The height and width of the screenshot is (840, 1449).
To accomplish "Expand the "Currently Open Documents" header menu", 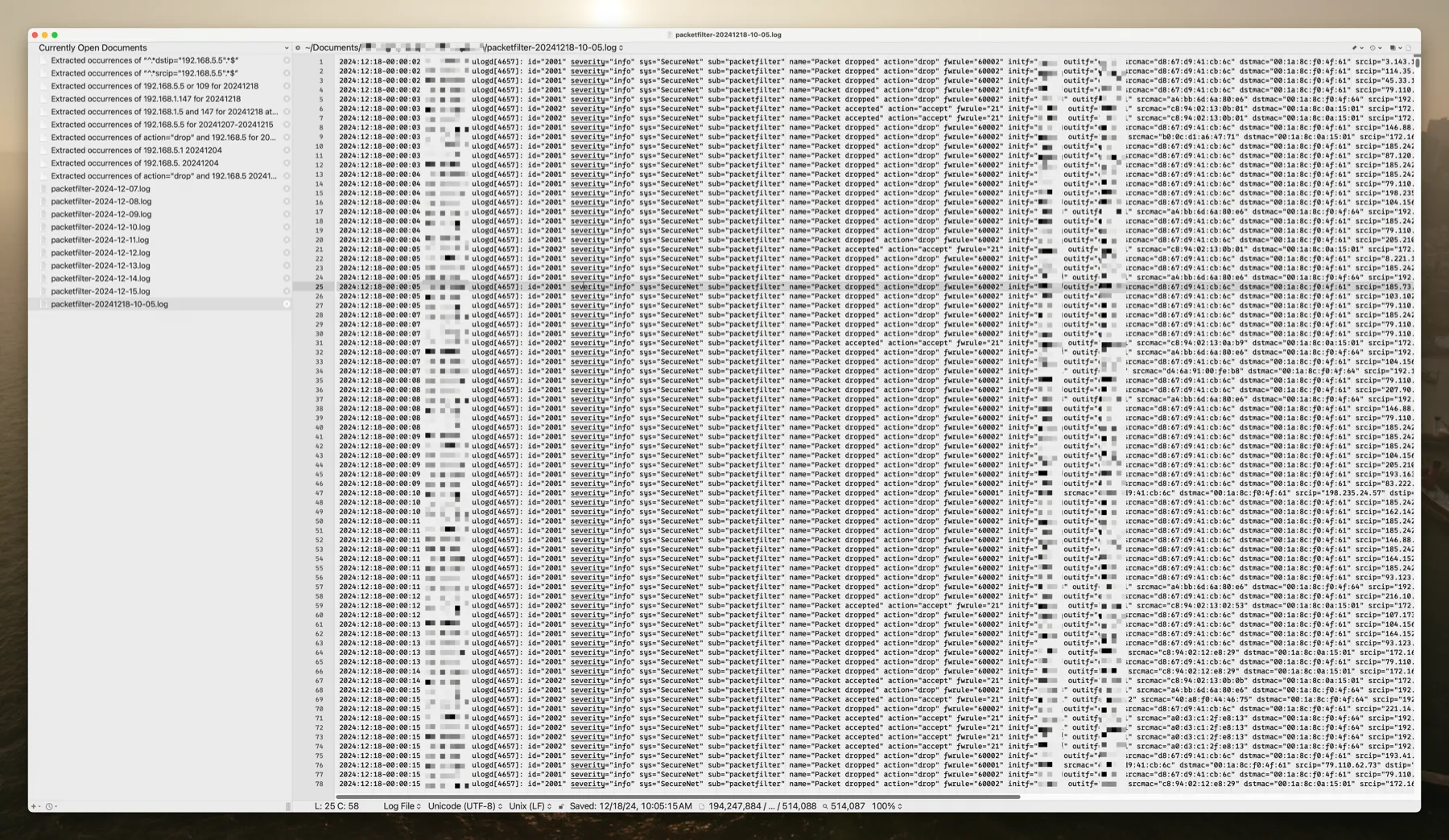I will click(287, 47).
